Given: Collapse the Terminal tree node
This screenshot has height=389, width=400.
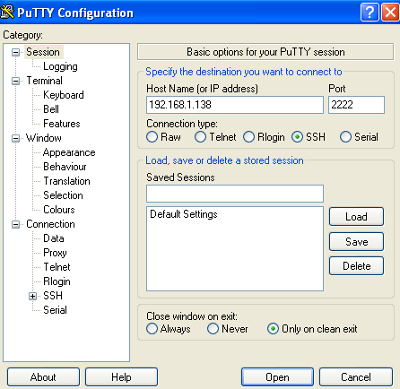Looking at the screenshot, I should click(16, 81).
